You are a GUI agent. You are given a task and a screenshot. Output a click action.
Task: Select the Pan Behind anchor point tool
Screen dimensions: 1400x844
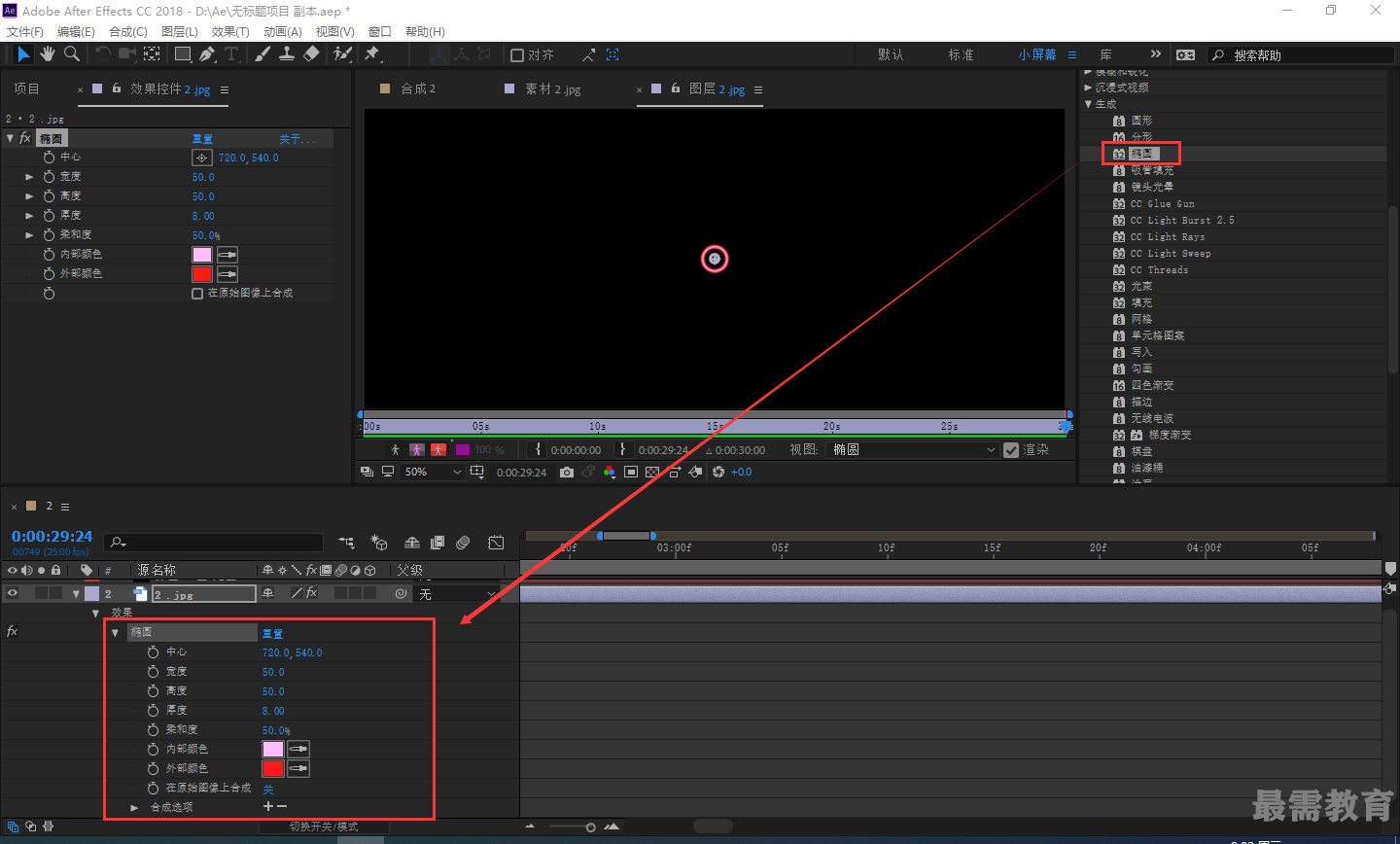click(152, 54)
